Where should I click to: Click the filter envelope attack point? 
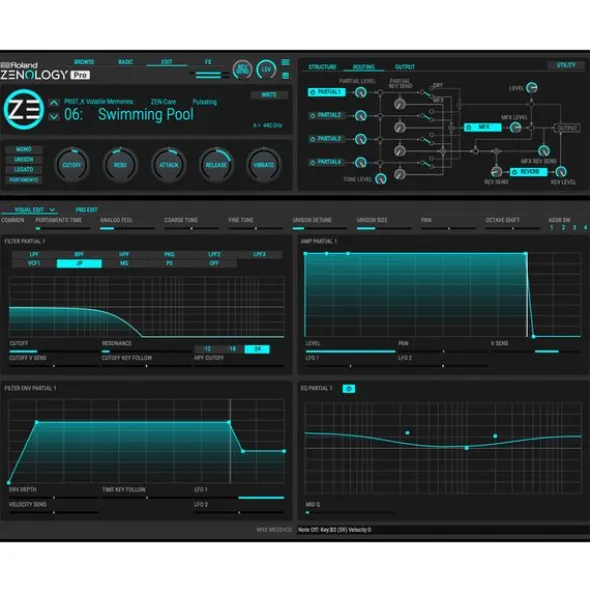point(37,423)
